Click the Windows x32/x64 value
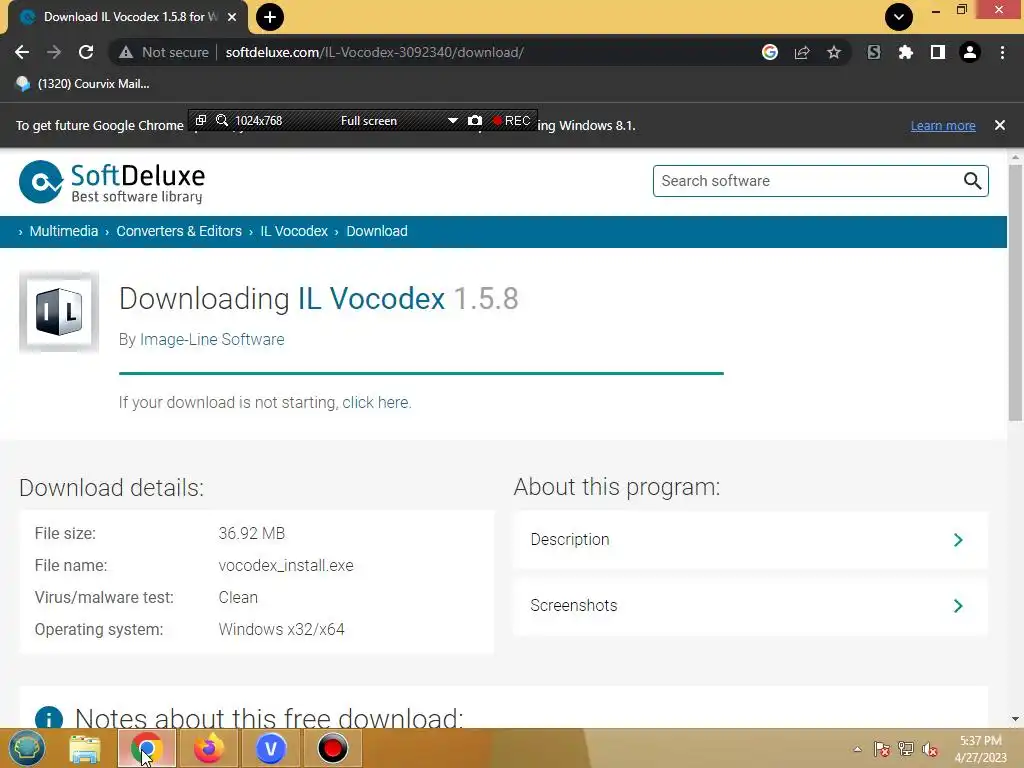The image size is (1024, 768). (281, 630)
